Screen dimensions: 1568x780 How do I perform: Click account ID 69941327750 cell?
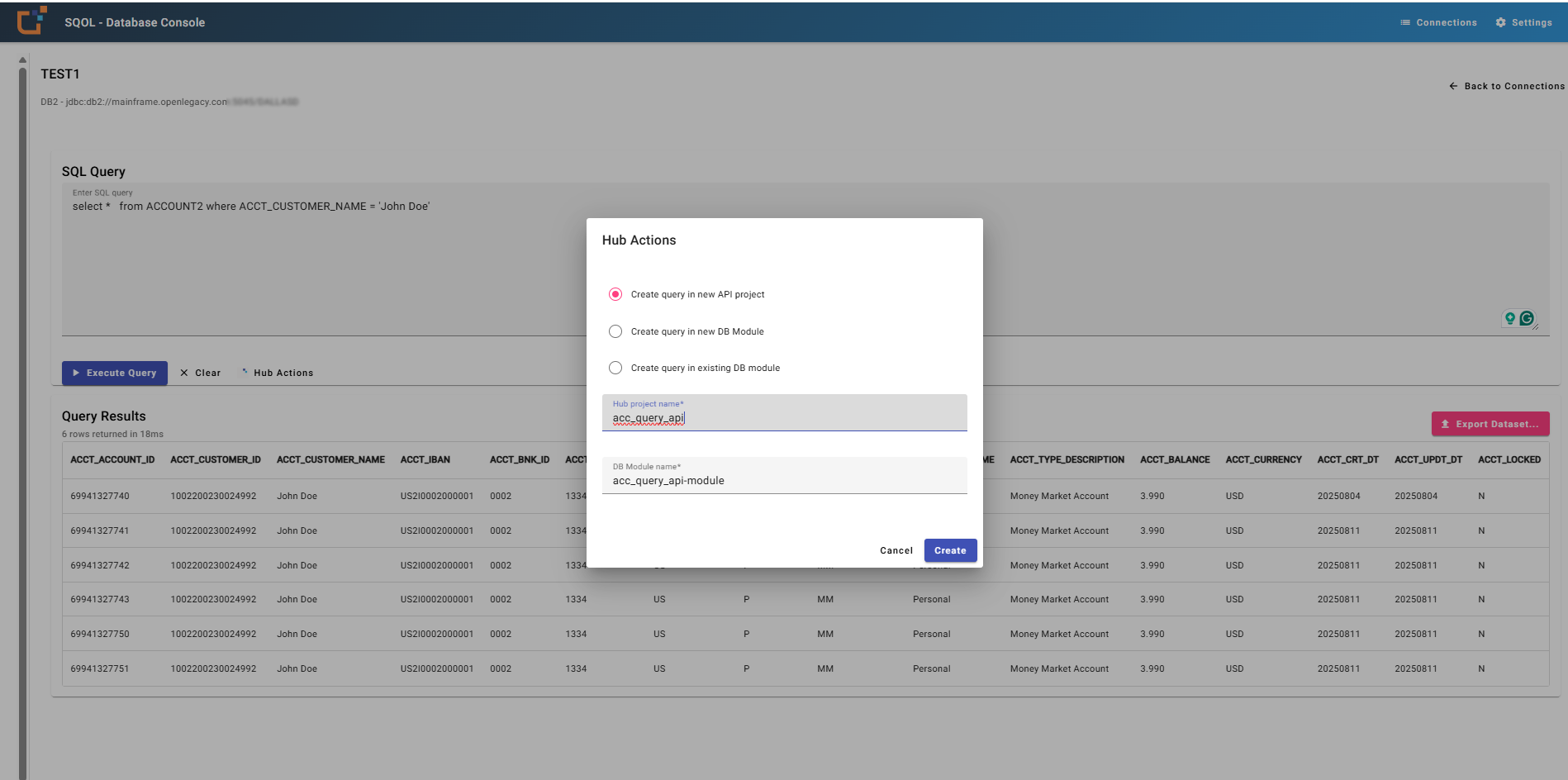coord(100,634)
